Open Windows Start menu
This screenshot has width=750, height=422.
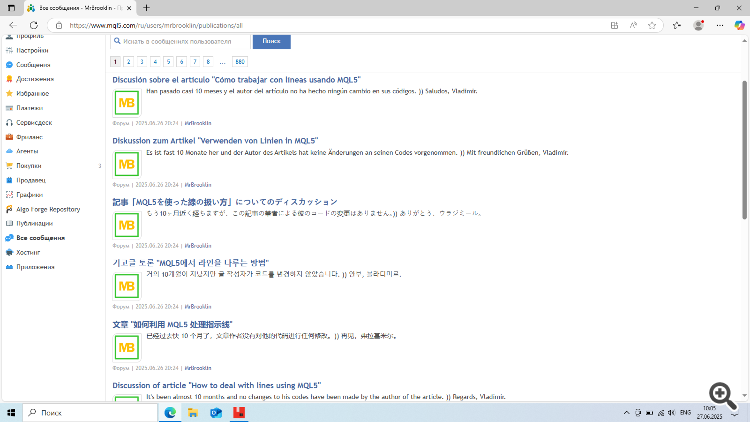click(x=11, y=412)
